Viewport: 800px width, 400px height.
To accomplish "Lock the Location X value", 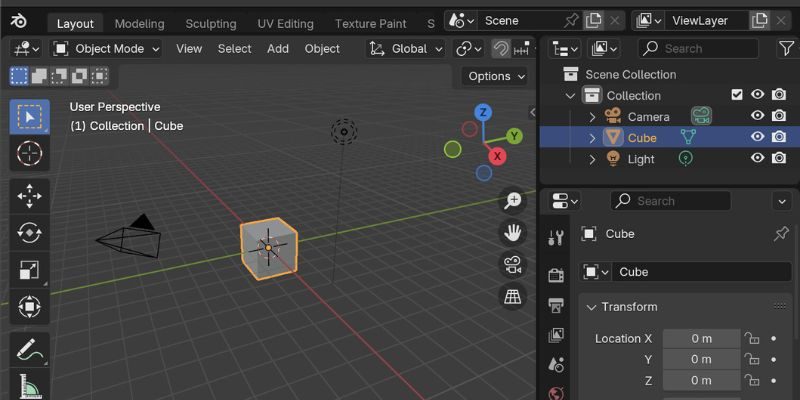I will (x=752, y=339).
